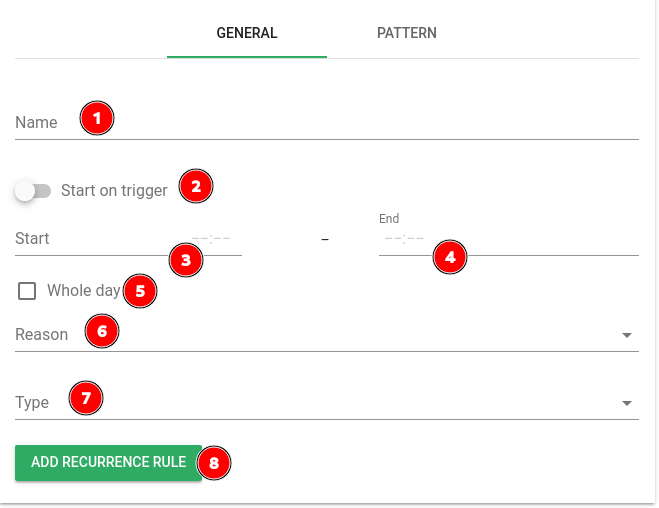
Task: Click the Reason select field
Action: (x=327, y=334)
